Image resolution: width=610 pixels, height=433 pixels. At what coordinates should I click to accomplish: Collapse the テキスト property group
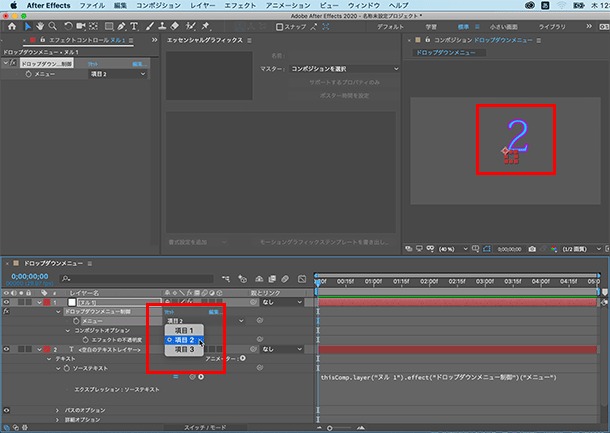click(49, 359)
